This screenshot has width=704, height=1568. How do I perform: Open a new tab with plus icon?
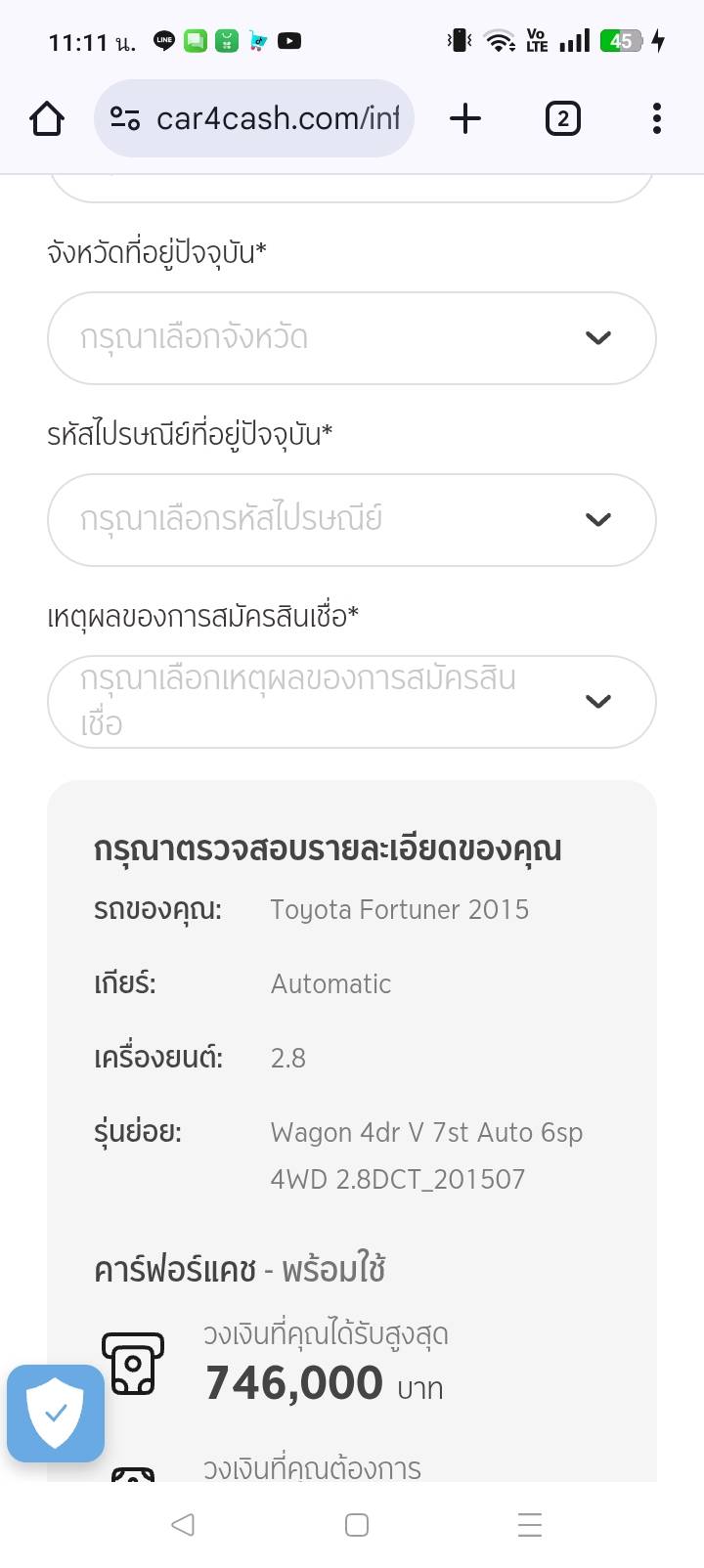[x=465, y=118]
